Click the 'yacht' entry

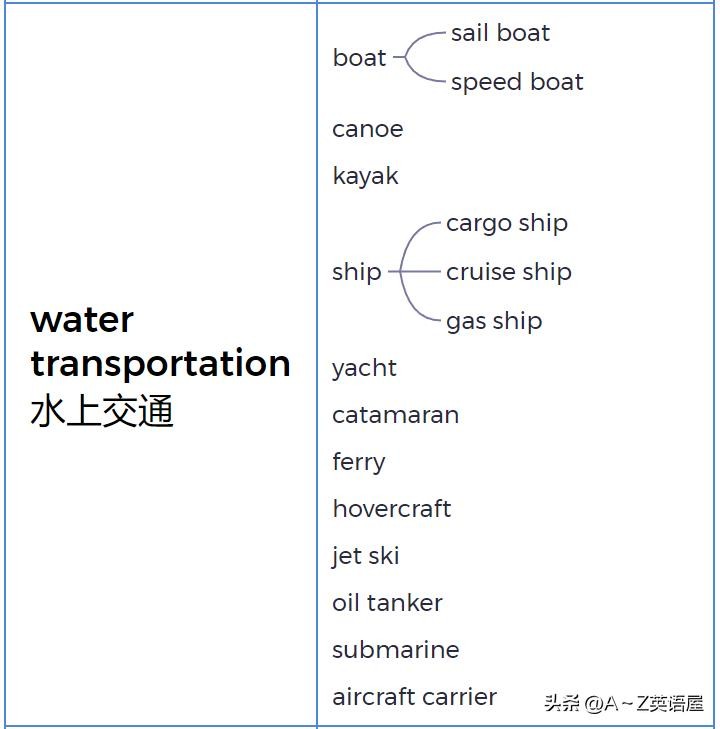[x=364, y=368]
